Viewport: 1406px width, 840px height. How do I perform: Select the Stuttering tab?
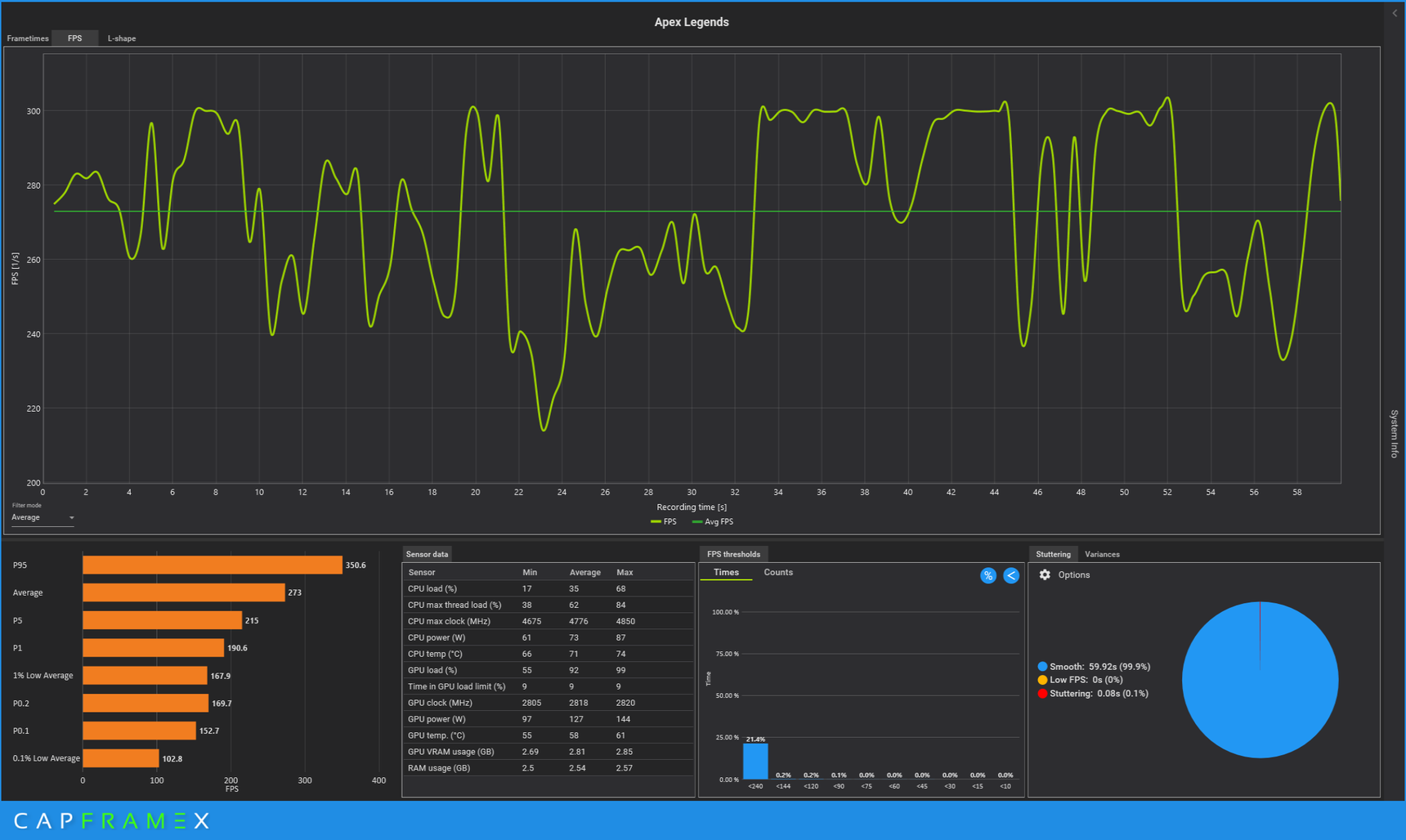[1053, 554]
